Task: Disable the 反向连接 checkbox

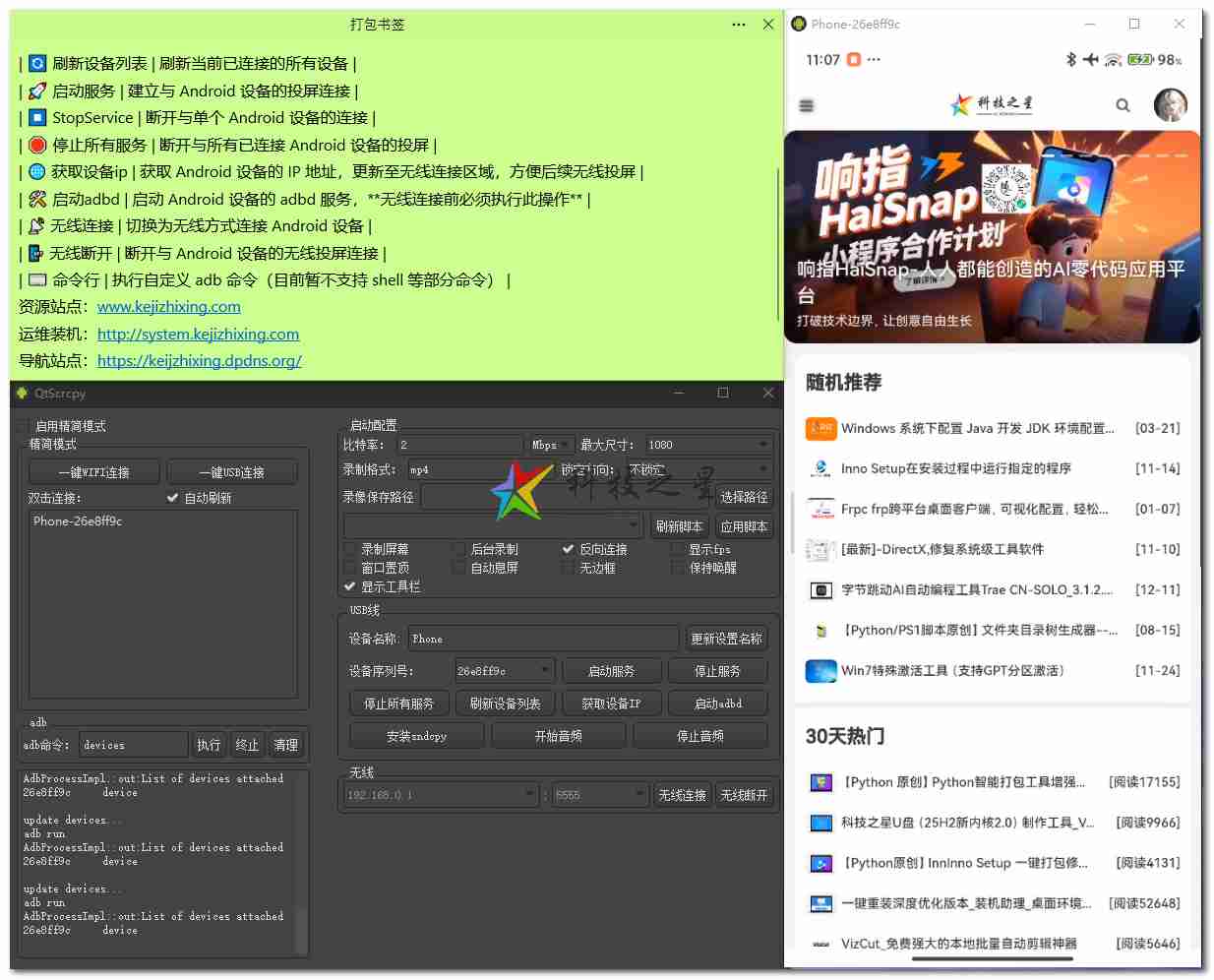Action: tap(568, 549)
